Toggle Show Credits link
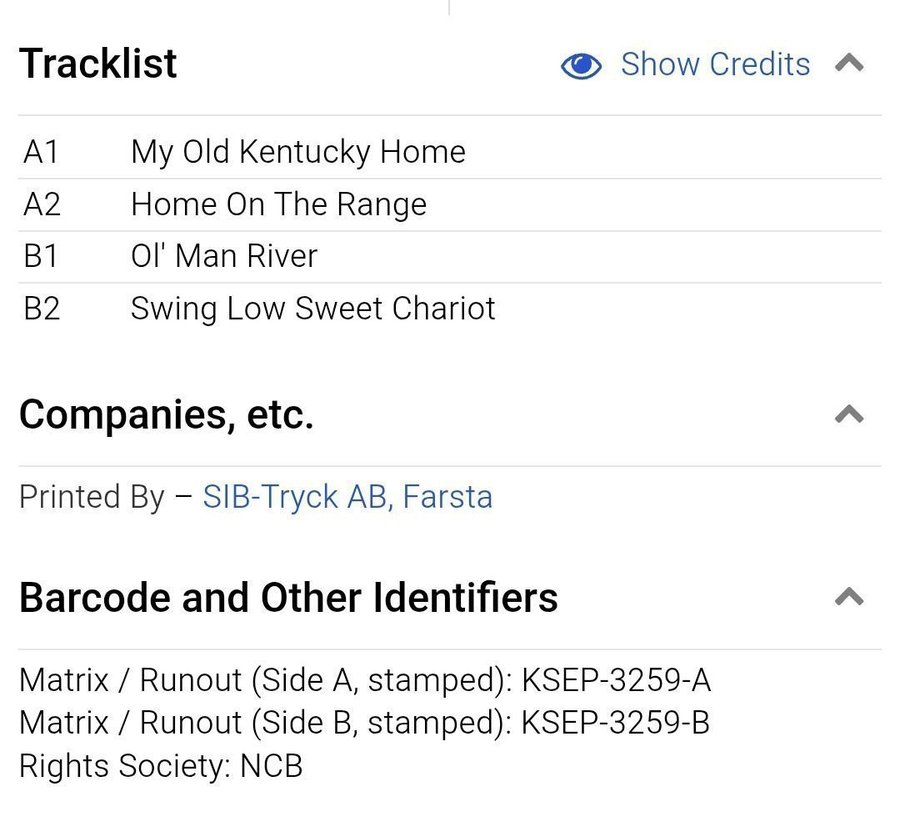Image resolution: width=900 pixels, height=818 pixels. click(715, 64)
